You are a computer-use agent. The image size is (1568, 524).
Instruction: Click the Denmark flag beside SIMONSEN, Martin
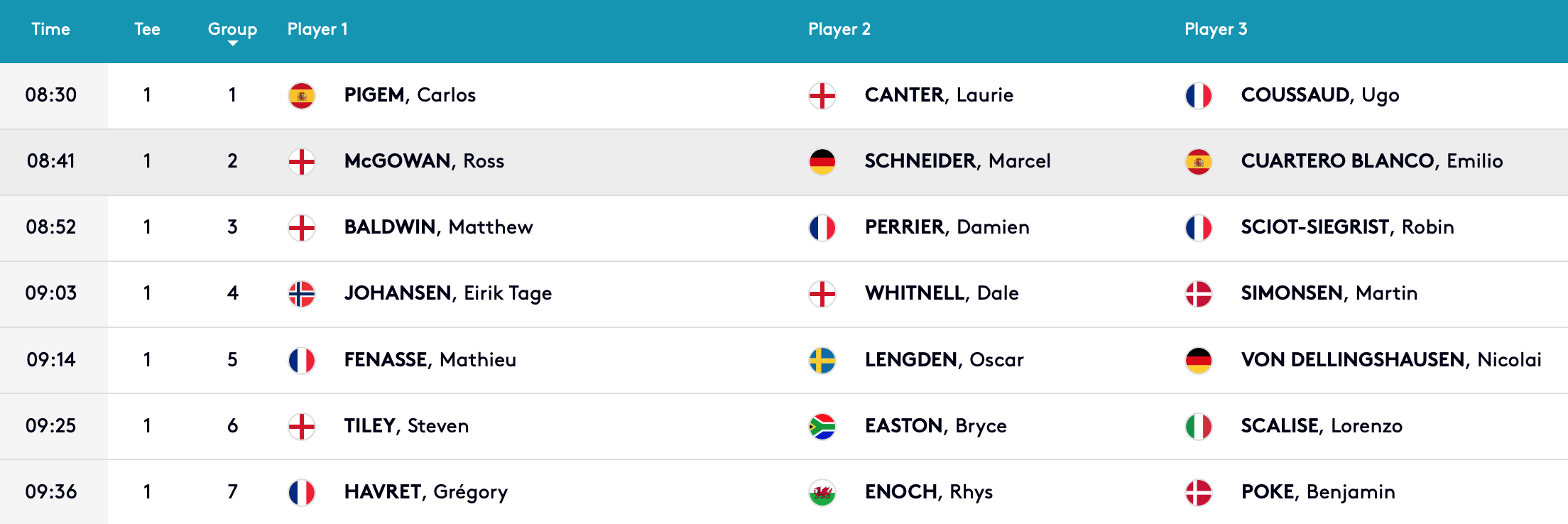(1199, 294)
